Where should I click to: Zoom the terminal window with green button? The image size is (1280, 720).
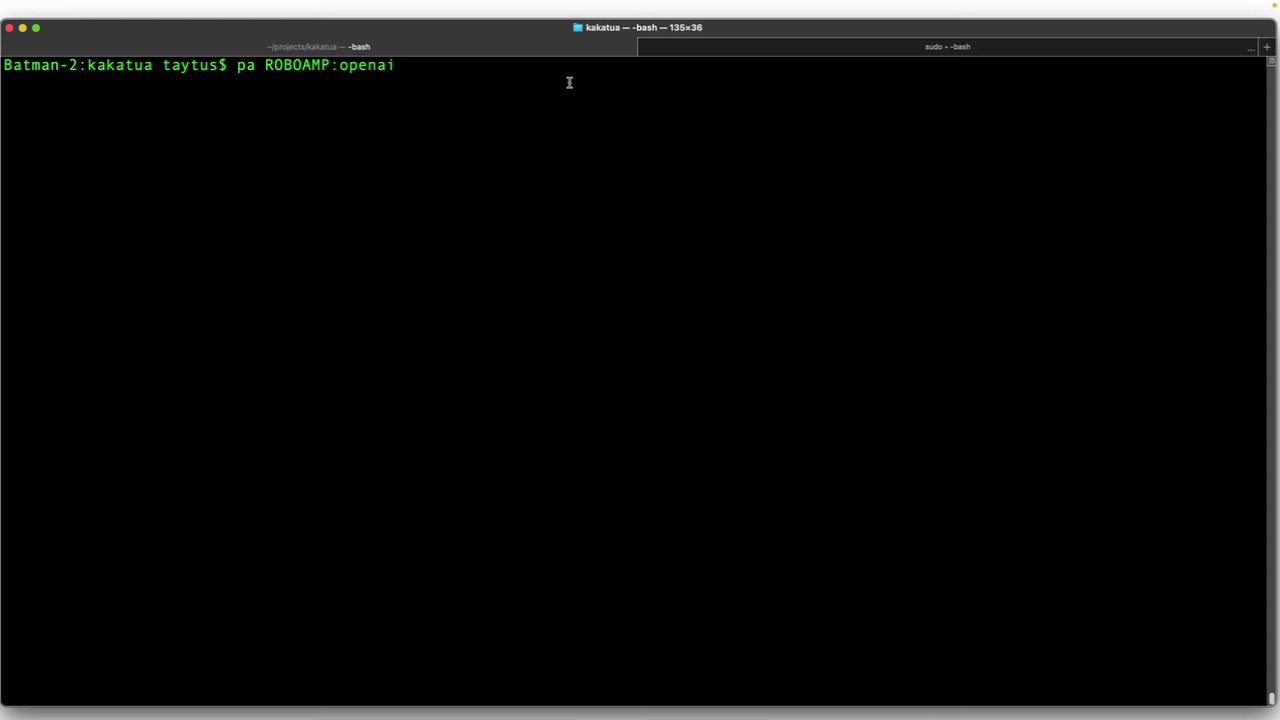click(x=36, y=27)
